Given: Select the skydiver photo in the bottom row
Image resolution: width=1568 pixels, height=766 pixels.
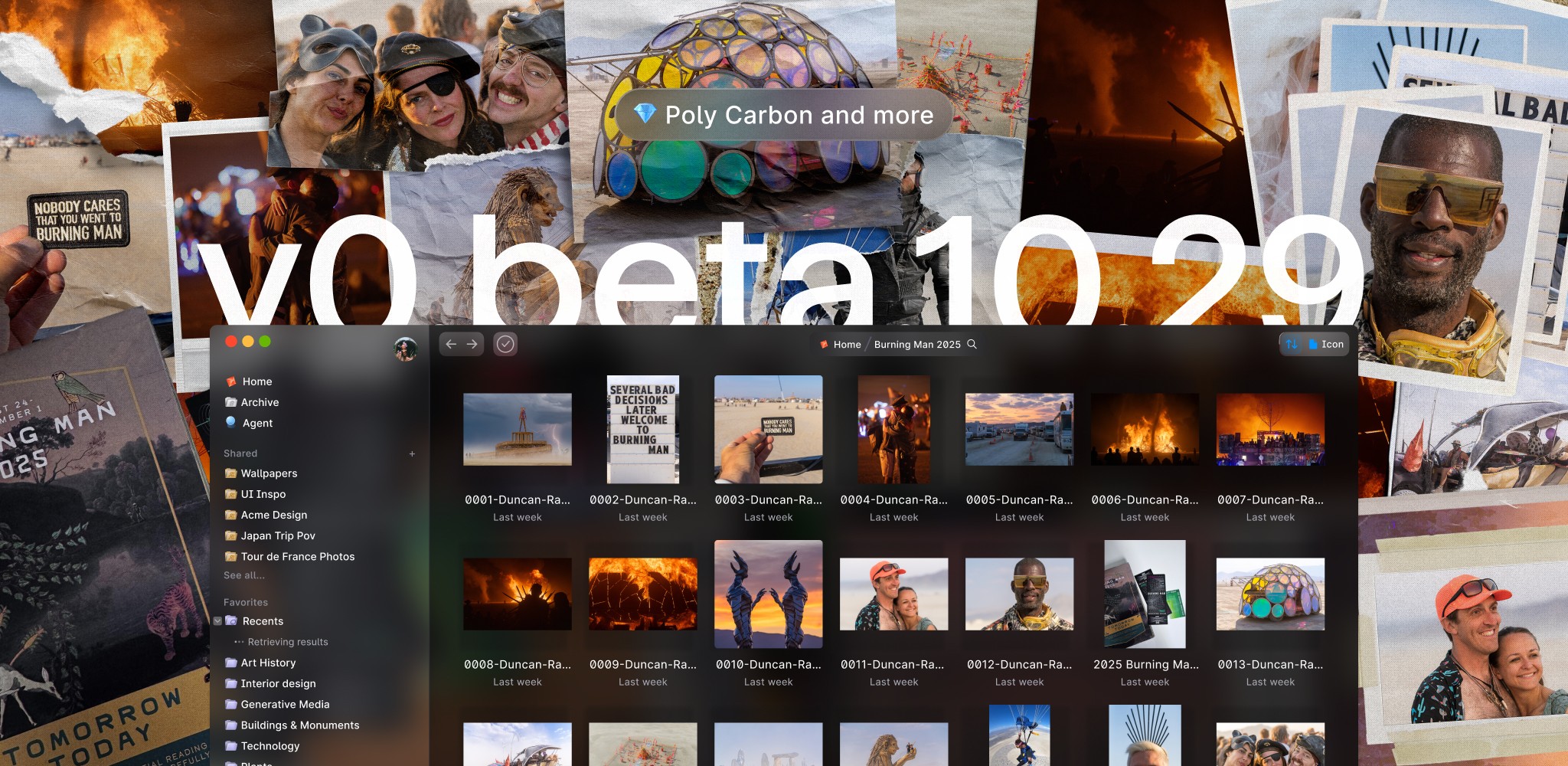Looking at the screenshot, I should coord(1020,735).
